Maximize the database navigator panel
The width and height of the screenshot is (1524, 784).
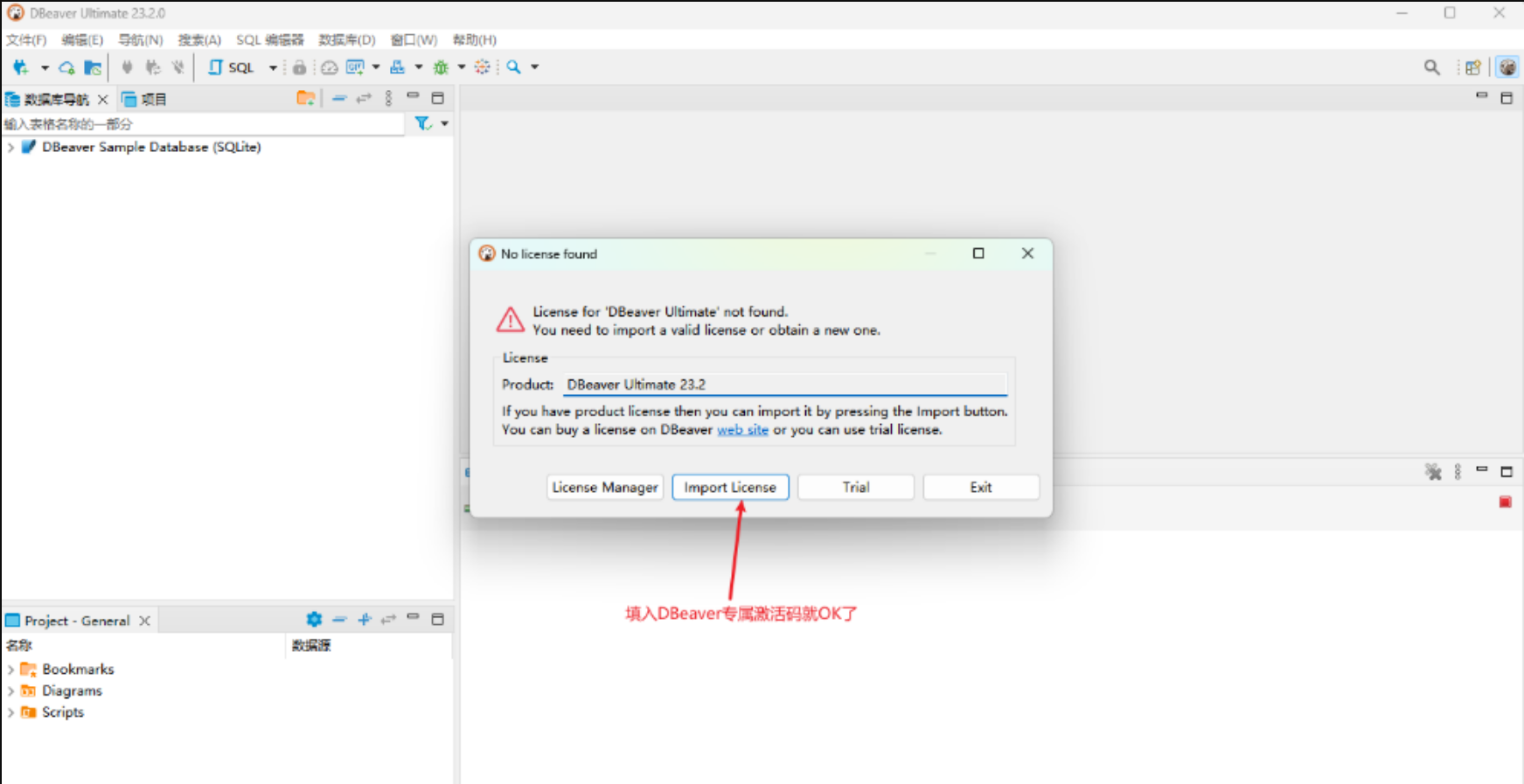click(438, 99)
